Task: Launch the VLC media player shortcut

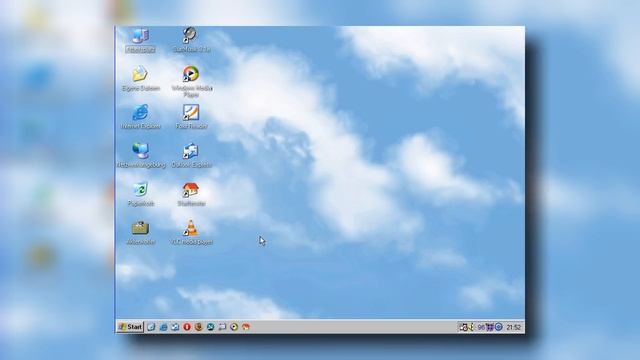Action: pyautogui.click(x=191, y=232)
